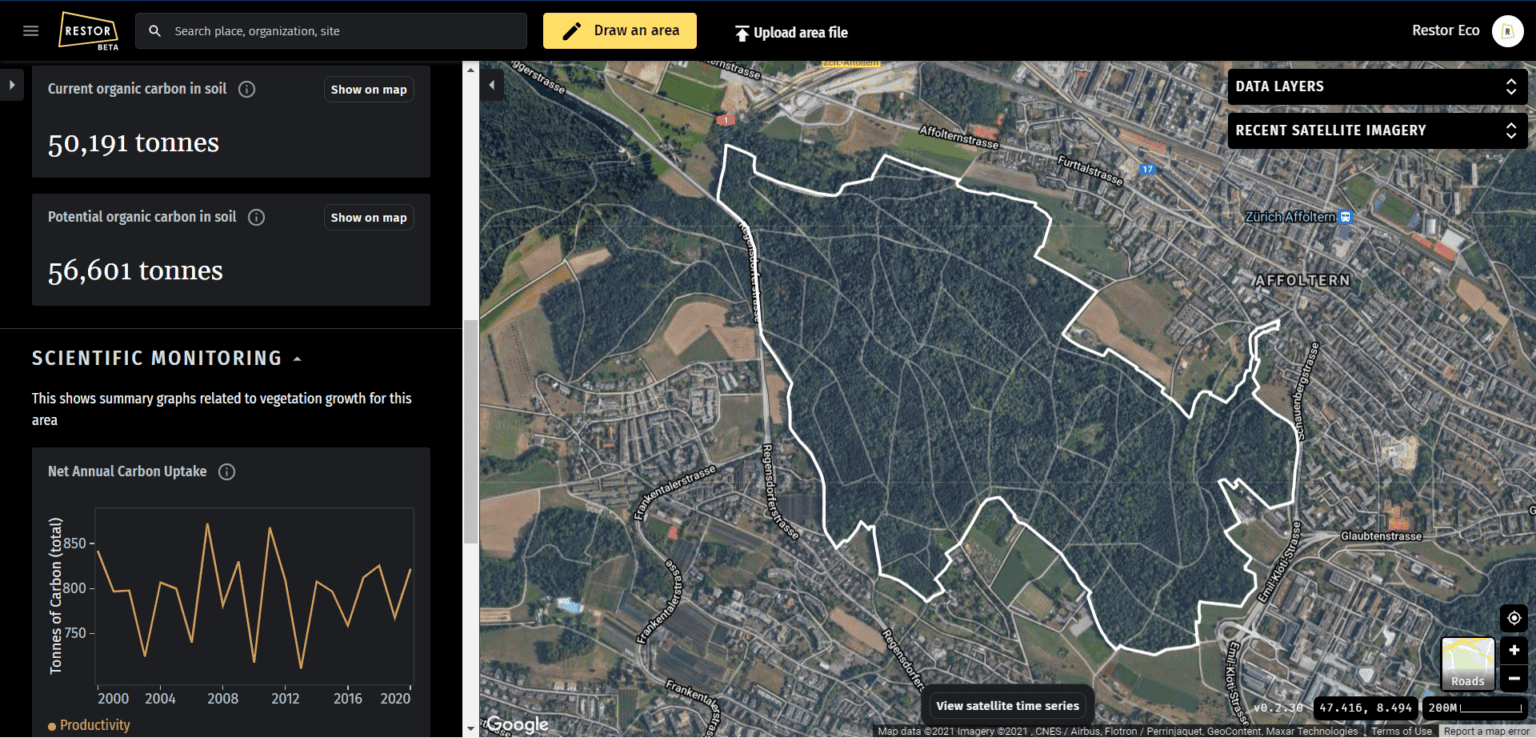The width and height of the screenshot is (1536, 738).
Task: Open View satellite time series
Action: click(1007, 705)
